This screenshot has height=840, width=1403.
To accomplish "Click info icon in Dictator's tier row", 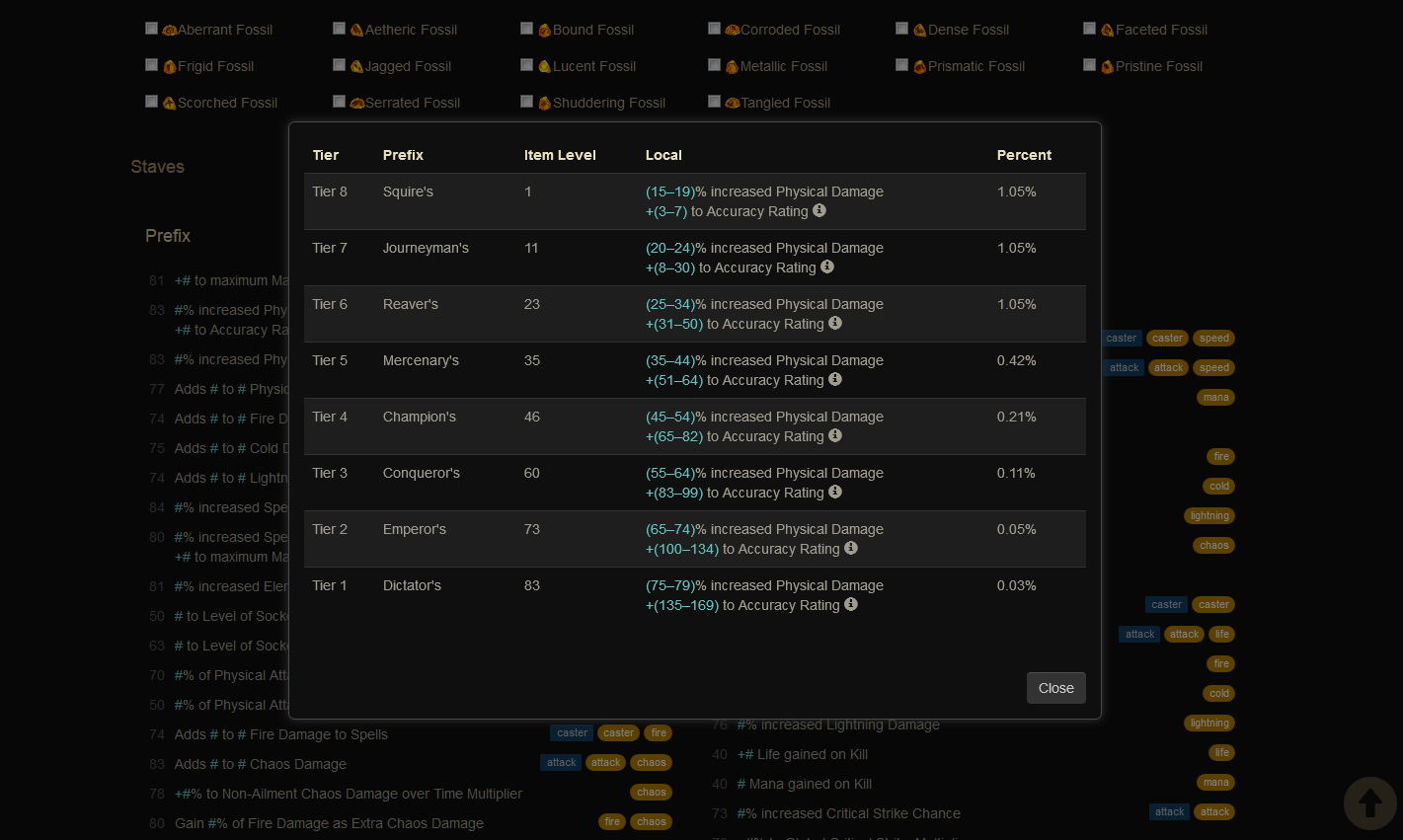I will [851, 604].
